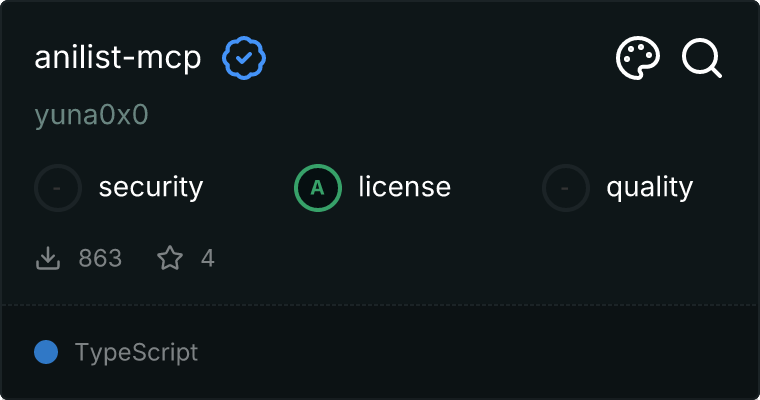Click the magnifying glass search icon
The height and width of the screenshot is (400, 760).
[x=702, y=59]
